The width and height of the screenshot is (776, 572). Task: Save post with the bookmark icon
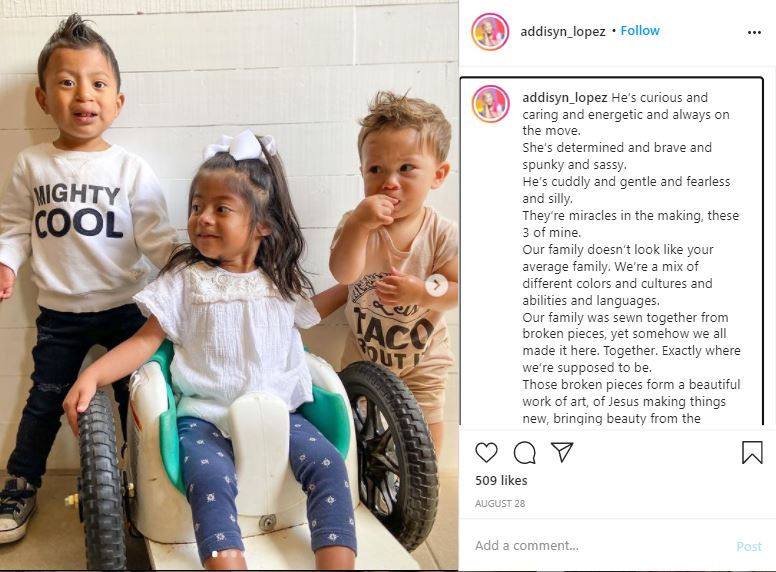click(752, 452)
